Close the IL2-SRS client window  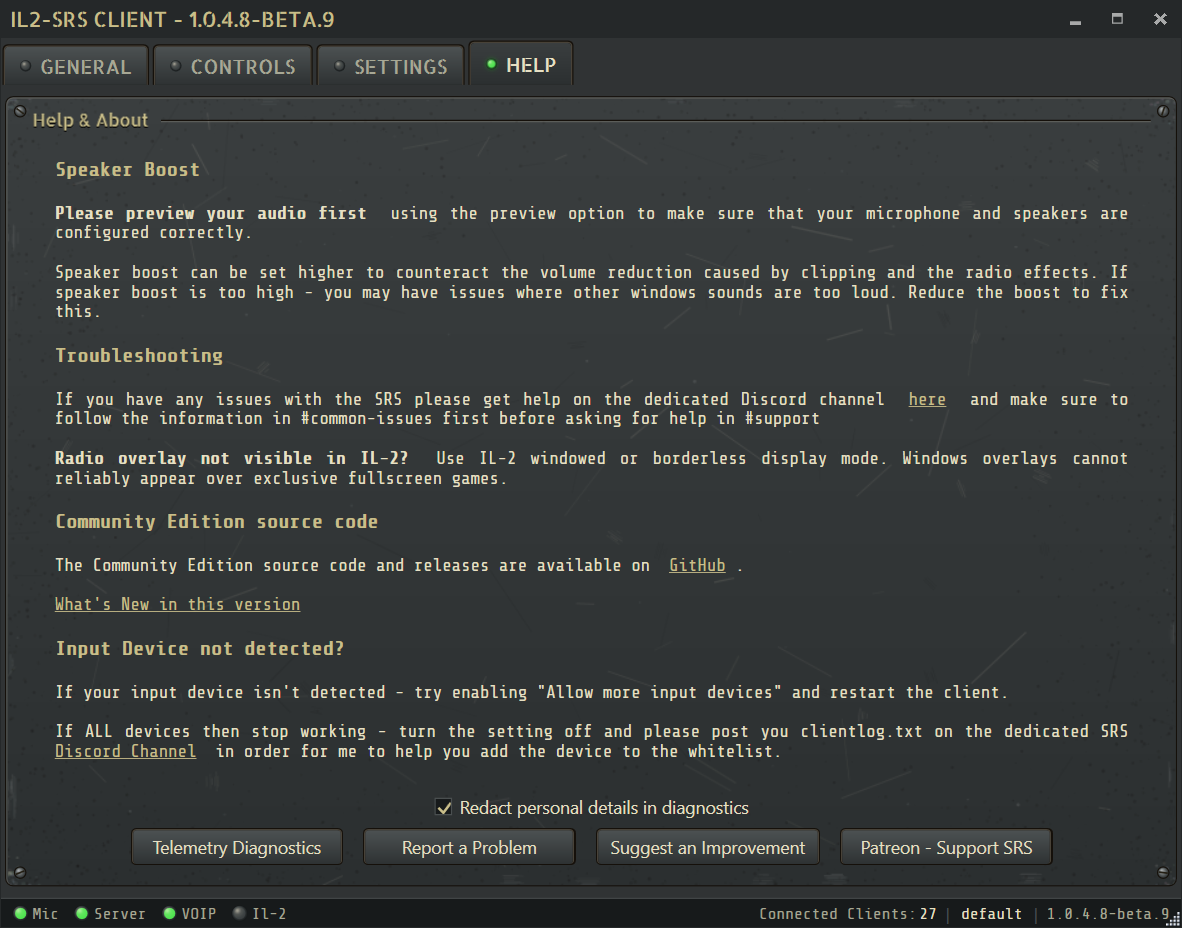[x=1160, y=19]
